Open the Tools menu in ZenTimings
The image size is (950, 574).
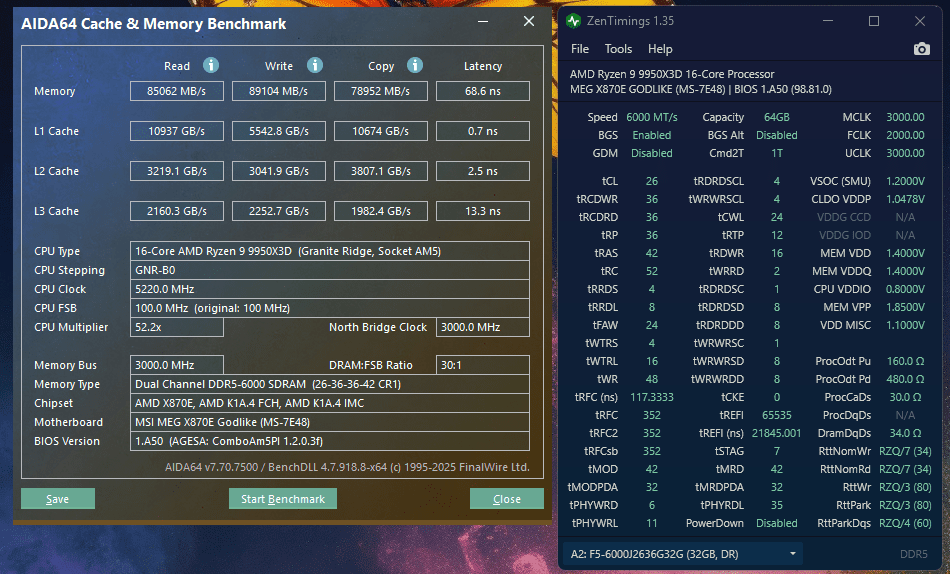(x=618, y=49)
